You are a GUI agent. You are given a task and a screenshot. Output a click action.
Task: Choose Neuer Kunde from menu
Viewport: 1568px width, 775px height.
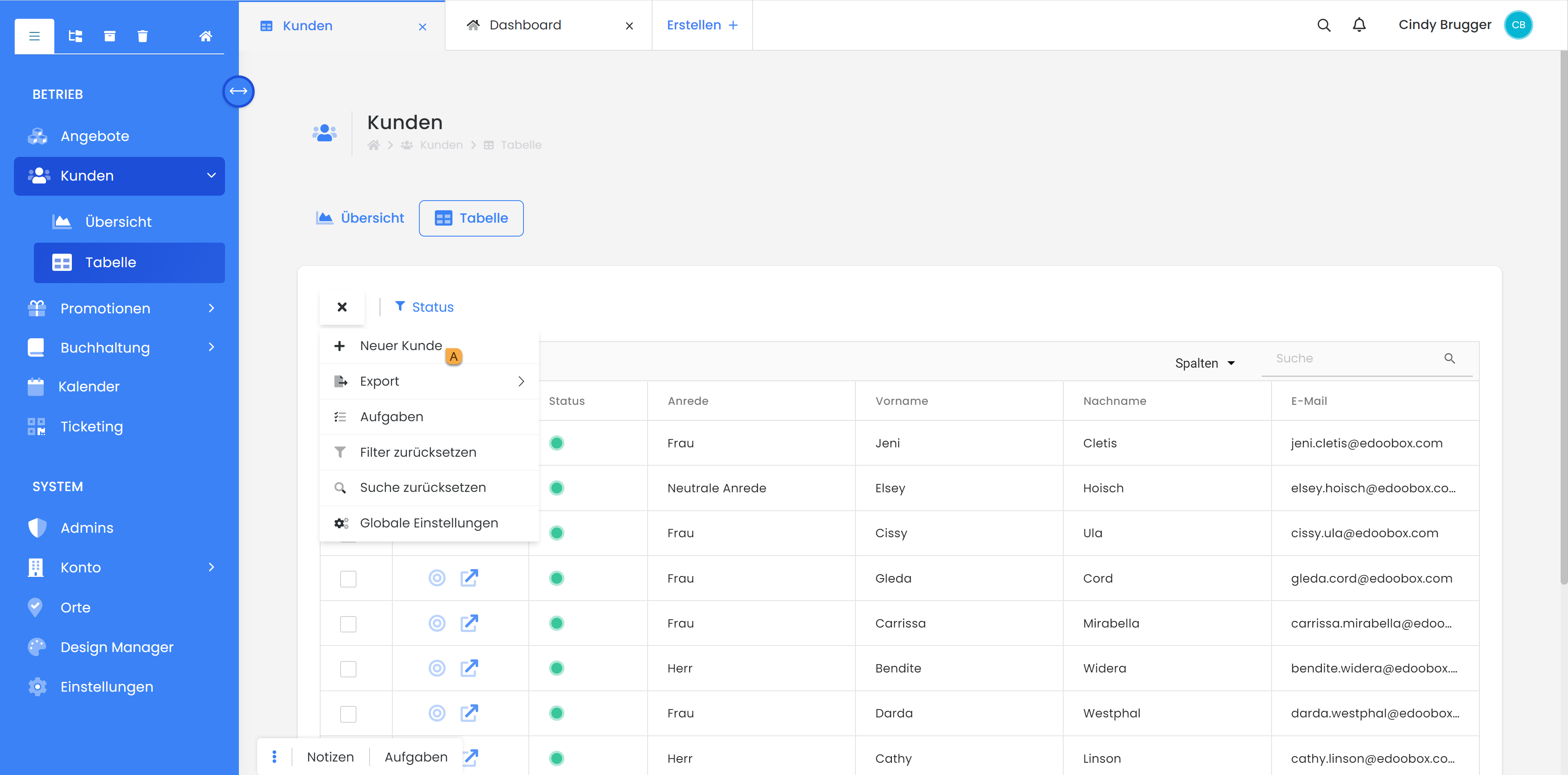pos(429,346)
